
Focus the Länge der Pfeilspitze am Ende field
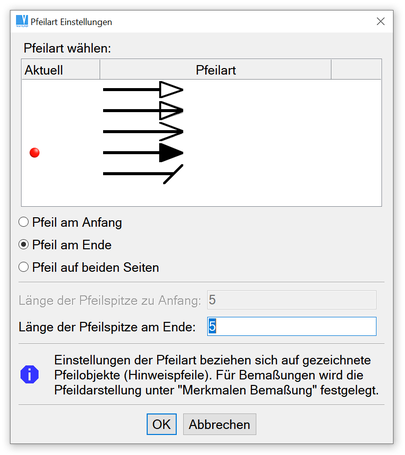click(x=292, y=326)
